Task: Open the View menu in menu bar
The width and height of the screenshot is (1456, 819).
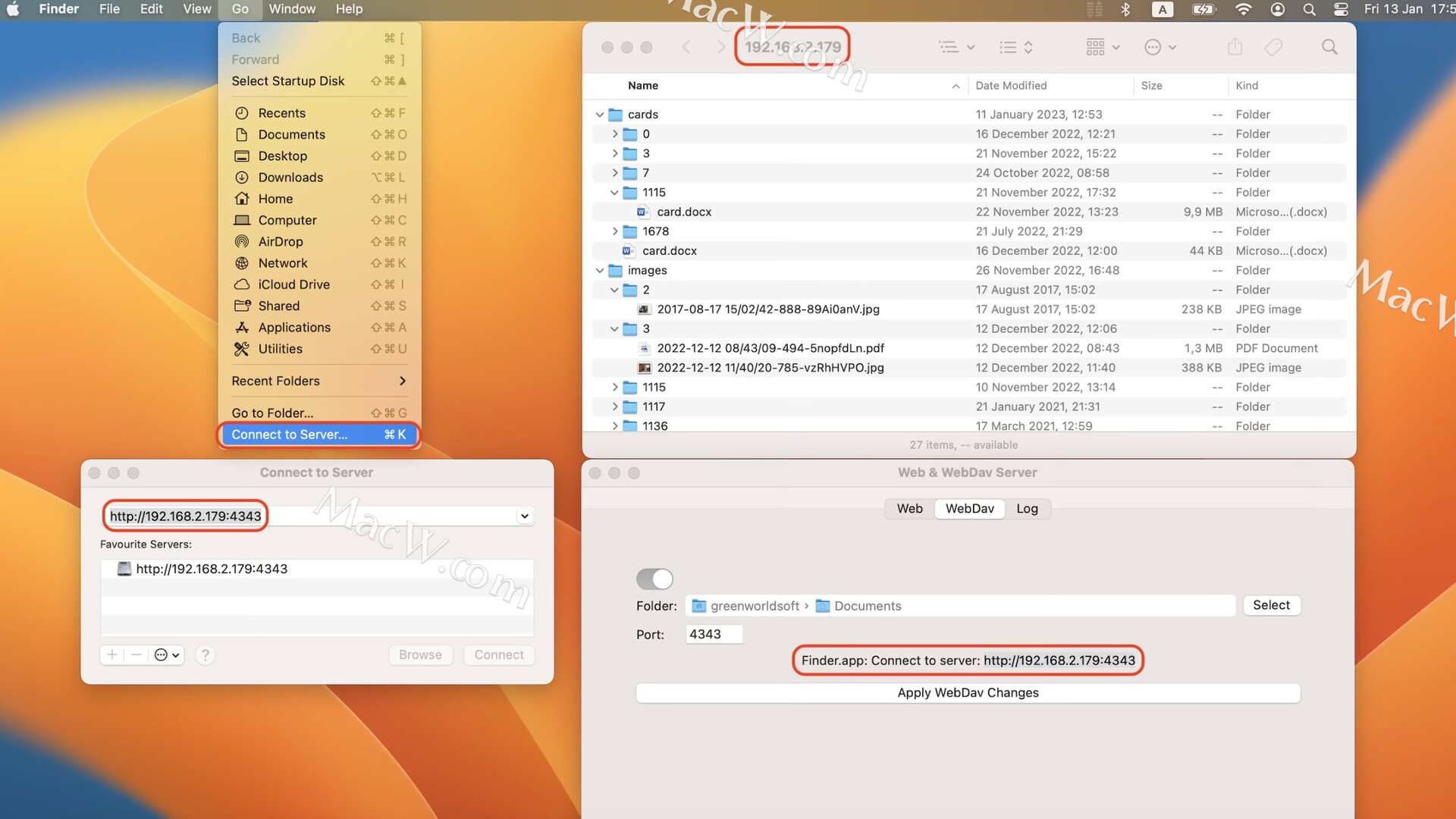Action: pyautogui.click(x=196, y=9)
